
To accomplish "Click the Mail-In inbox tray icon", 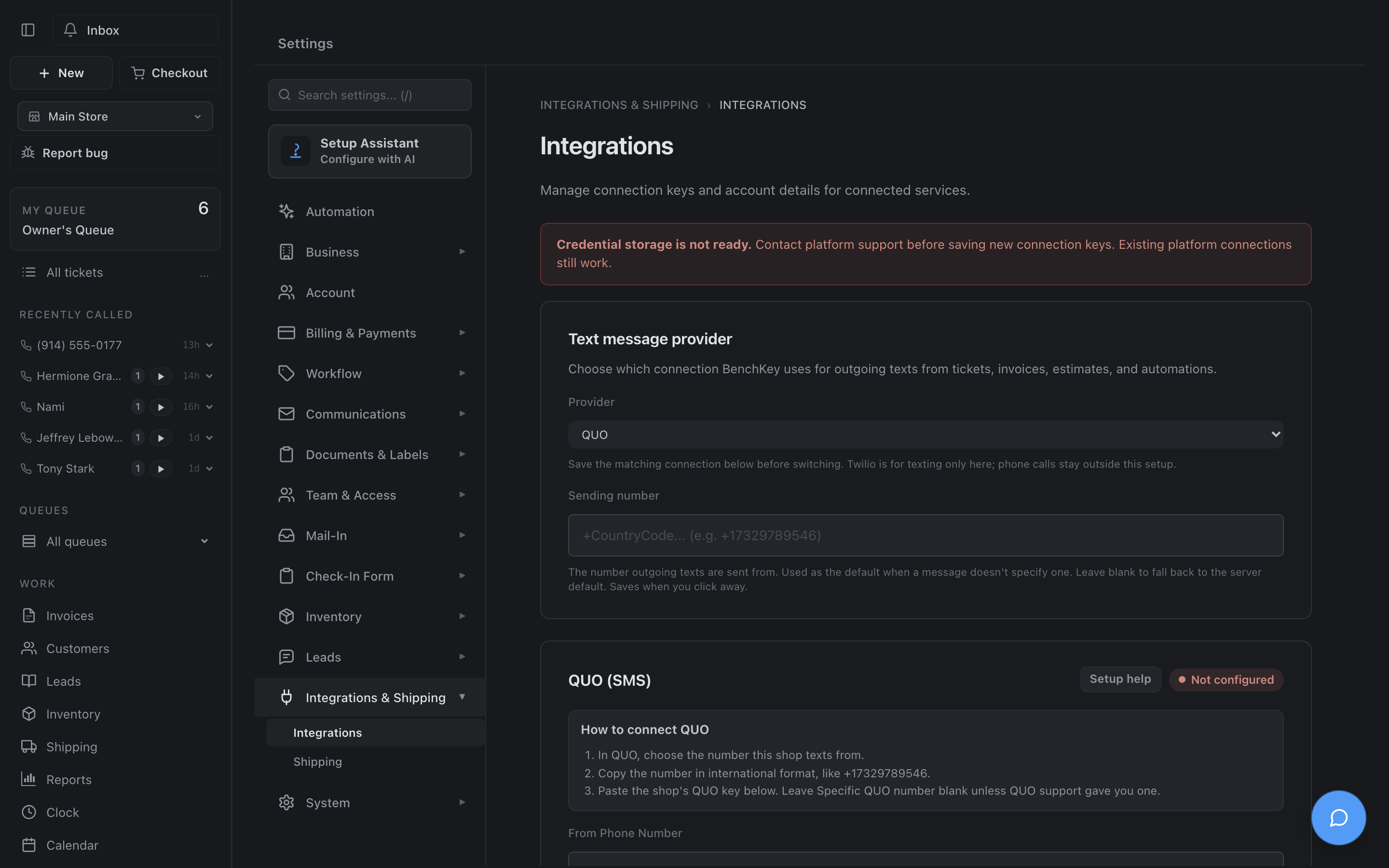I will [x=286, y=536].
